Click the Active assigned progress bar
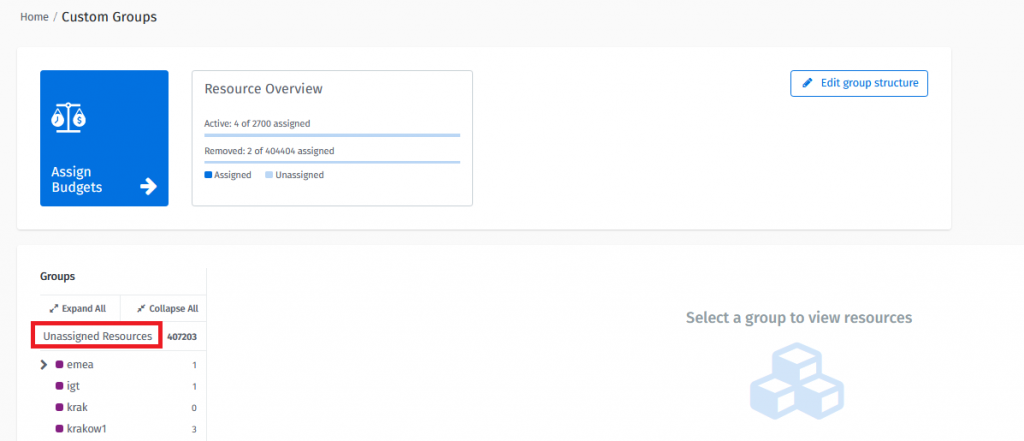This screenshot has height=441, width=1024. tap(331, 134)
